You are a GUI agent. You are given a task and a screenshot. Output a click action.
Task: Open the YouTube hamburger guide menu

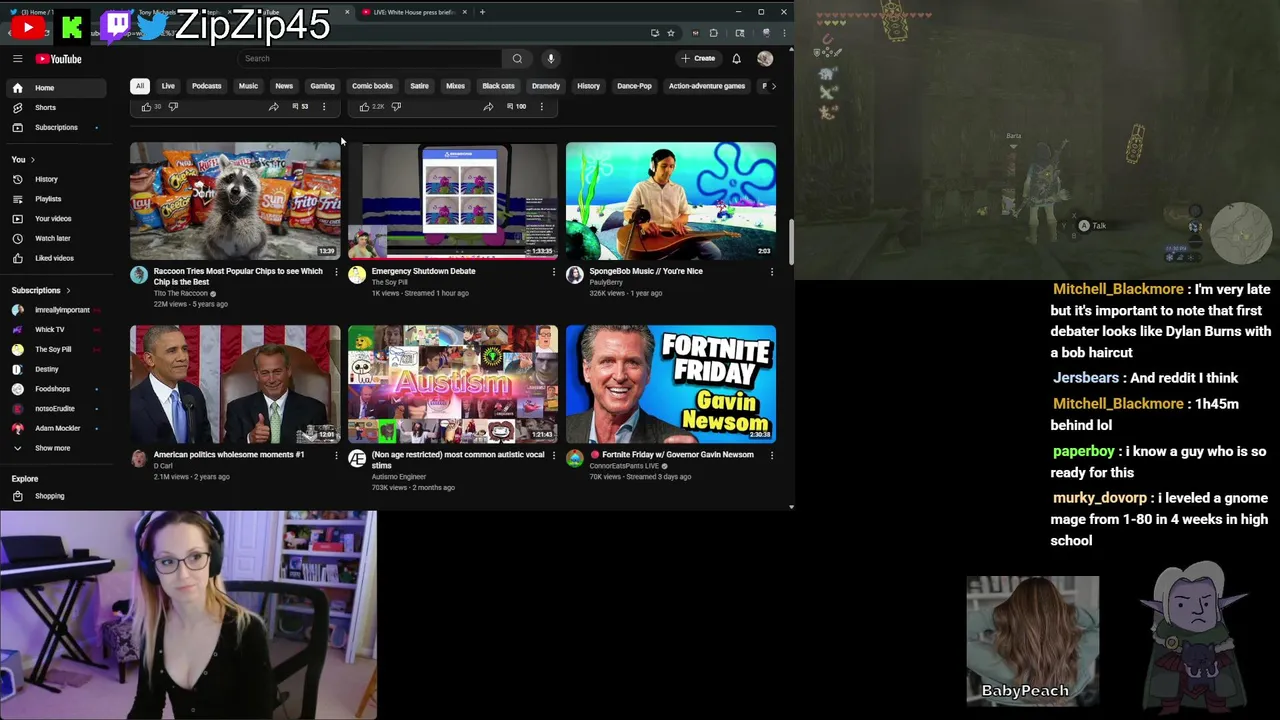17,59
